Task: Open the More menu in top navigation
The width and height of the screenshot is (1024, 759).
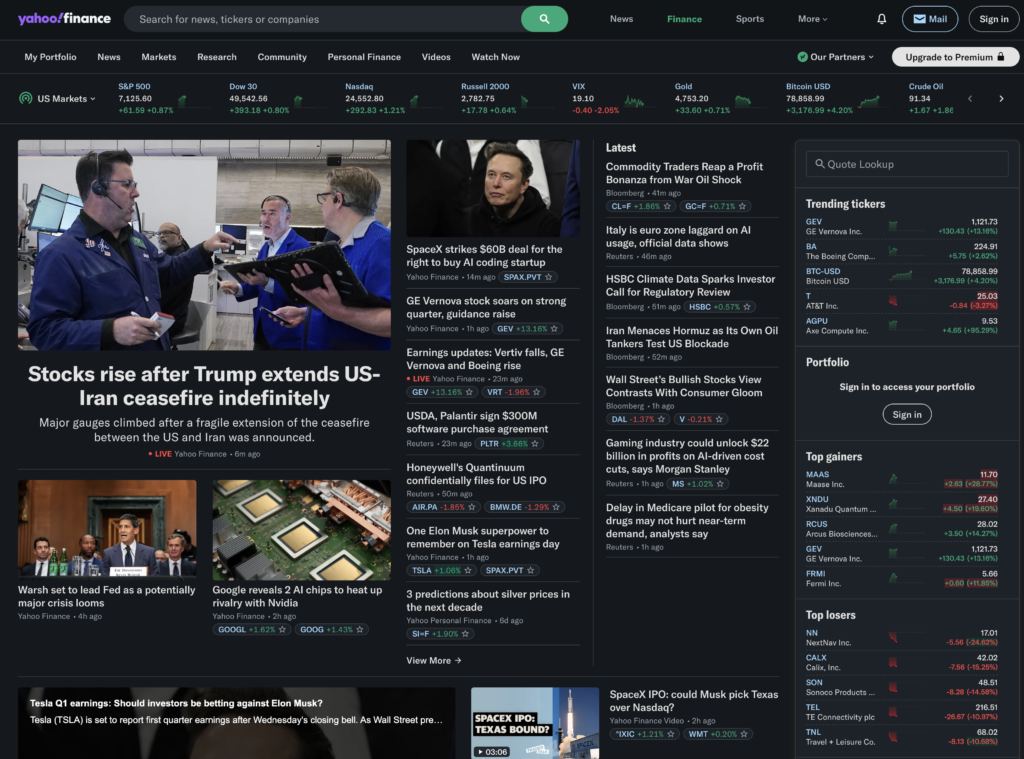Action: (812, 19)
